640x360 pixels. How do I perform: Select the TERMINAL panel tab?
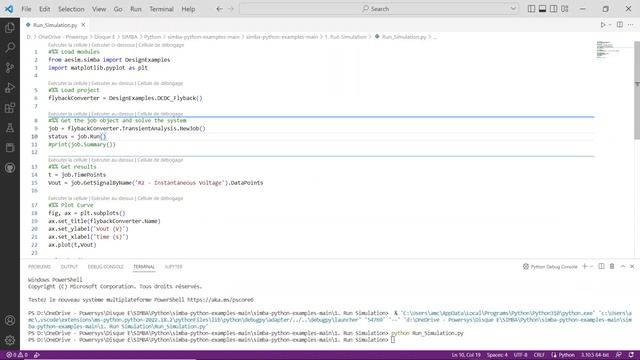(x=144, y=267)
